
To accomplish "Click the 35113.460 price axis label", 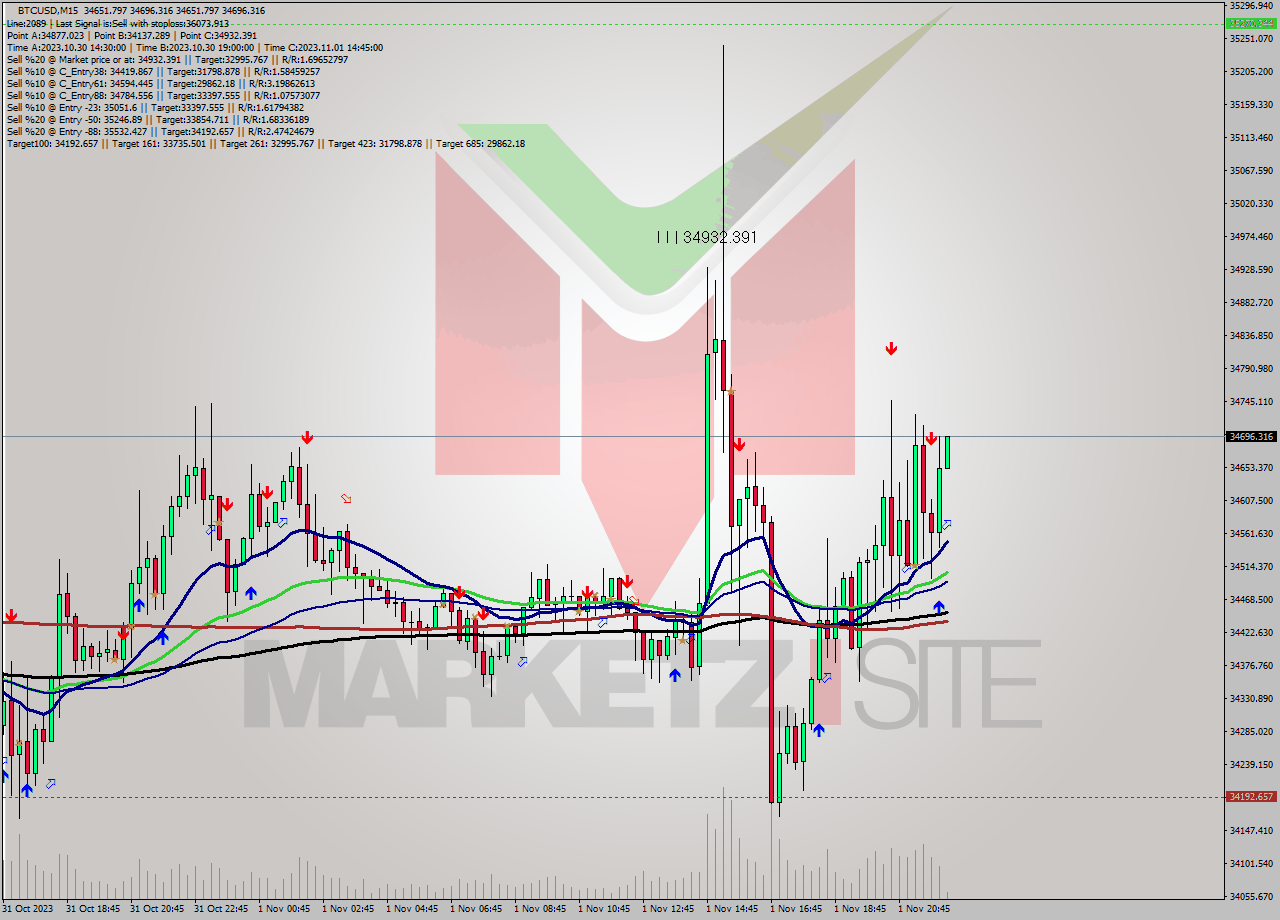I will 1251,137.
